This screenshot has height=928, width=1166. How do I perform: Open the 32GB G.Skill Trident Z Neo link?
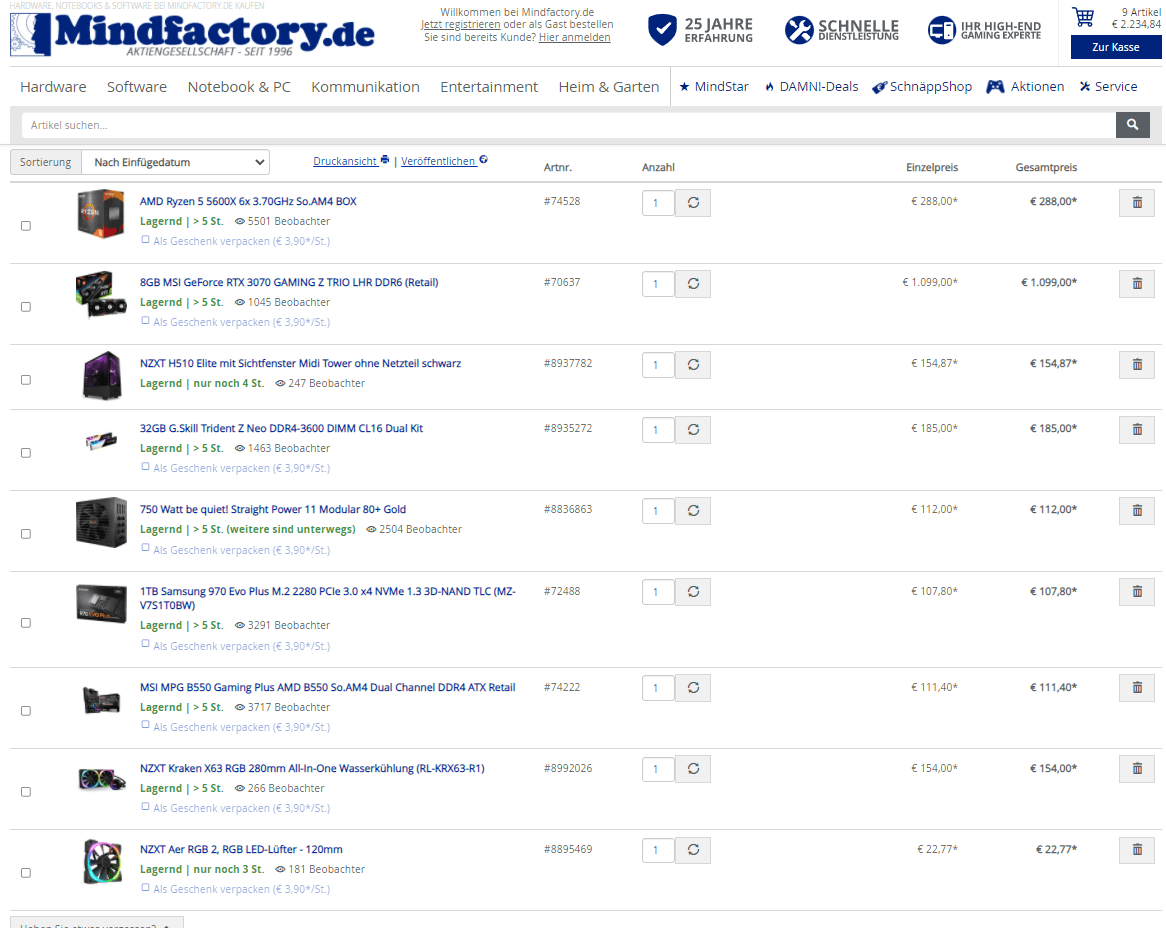tap(281, 428)
